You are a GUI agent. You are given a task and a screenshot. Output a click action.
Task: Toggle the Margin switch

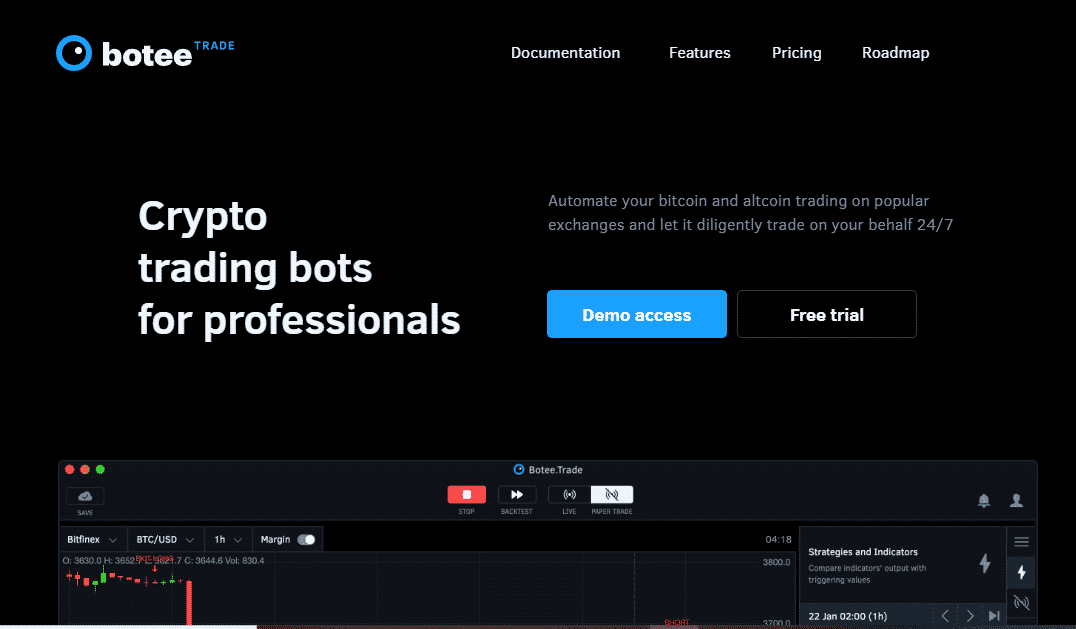[x=306, y=540]
